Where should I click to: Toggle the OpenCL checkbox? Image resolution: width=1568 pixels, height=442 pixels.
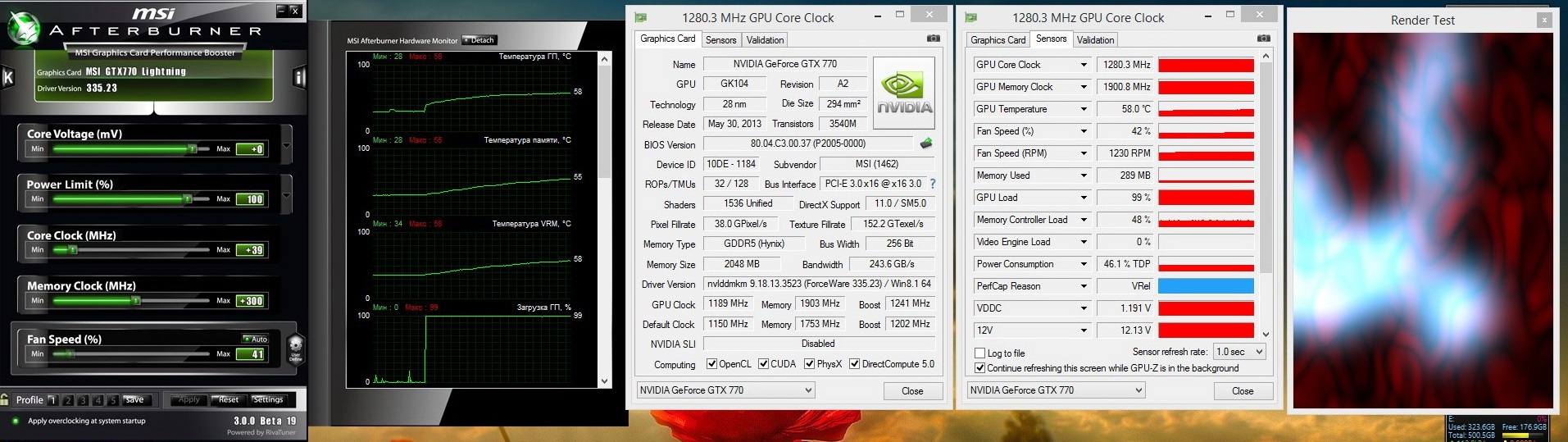click(711, 364)
